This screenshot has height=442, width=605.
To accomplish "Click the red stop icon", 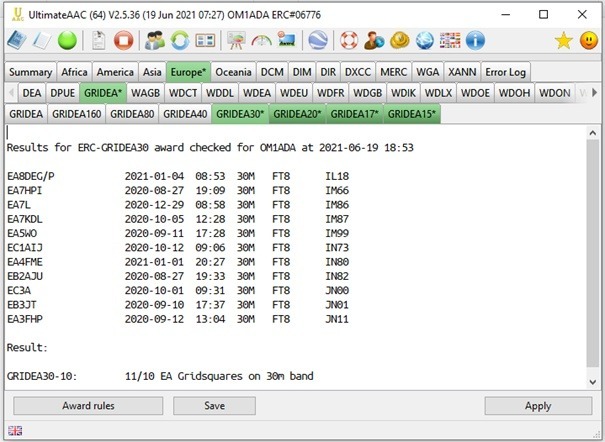I will 123,40.
